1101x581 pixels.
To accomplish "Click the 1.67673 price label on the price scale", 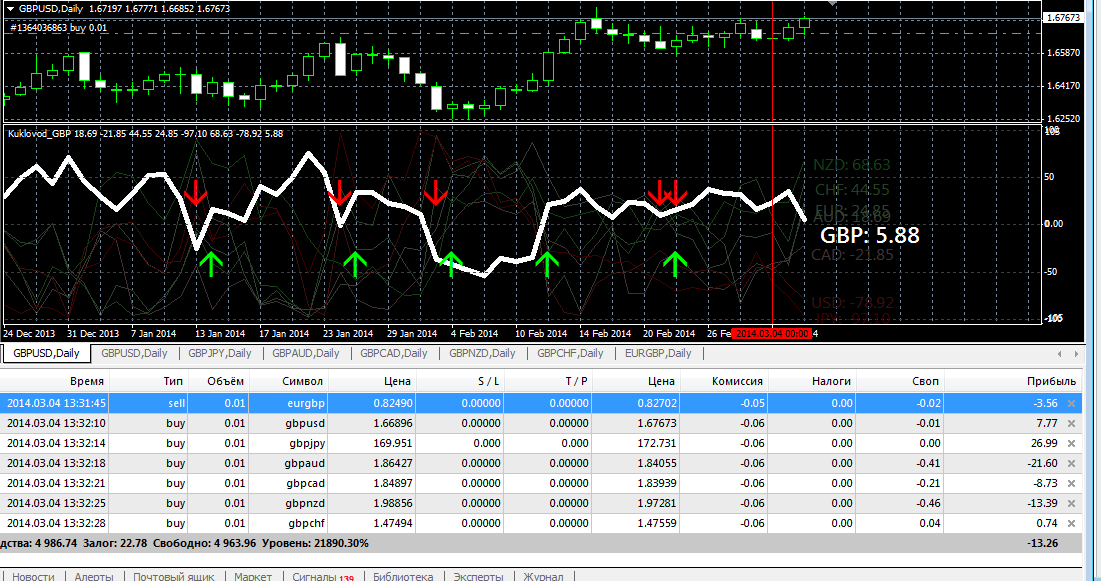I will (x=1064, y=18).
